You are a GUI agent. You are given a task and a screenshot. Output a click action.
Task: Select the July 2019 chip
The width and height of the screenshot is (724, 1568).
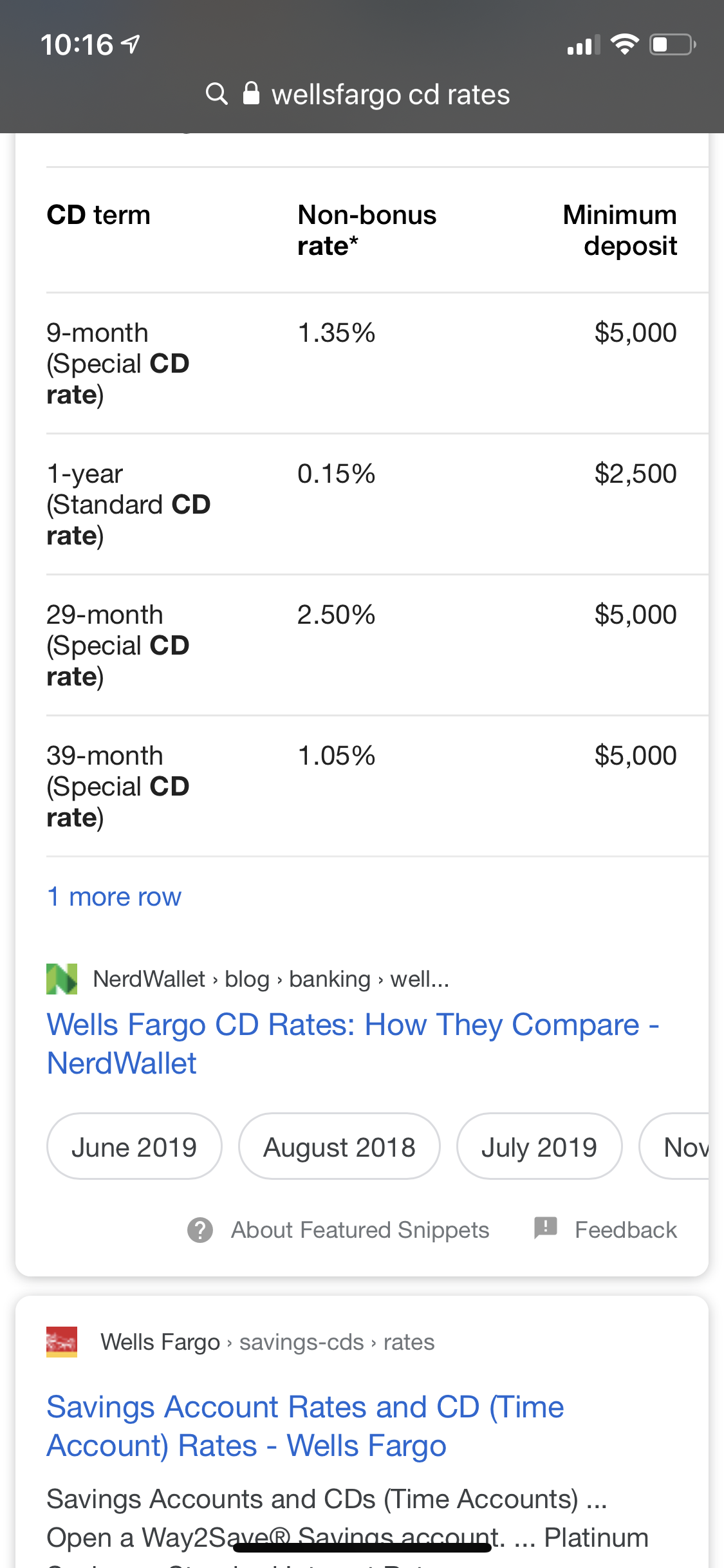coord(539,1147)
